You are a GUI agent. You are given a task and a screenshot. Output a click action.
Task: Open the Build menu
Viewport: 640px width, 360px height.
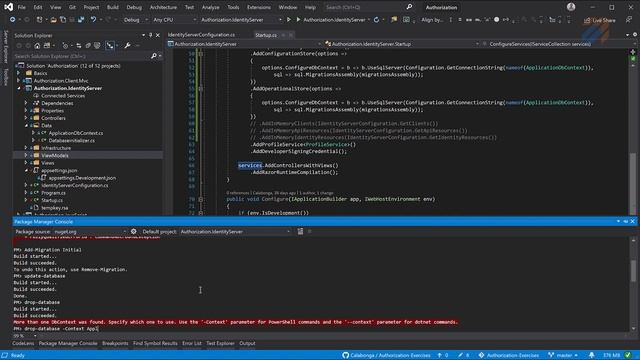click(113, 7)
